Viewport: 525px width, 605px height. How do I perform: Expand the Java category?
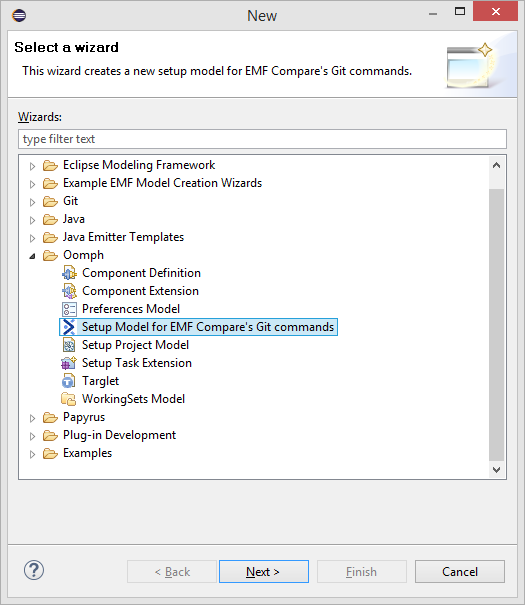(32, 220)
